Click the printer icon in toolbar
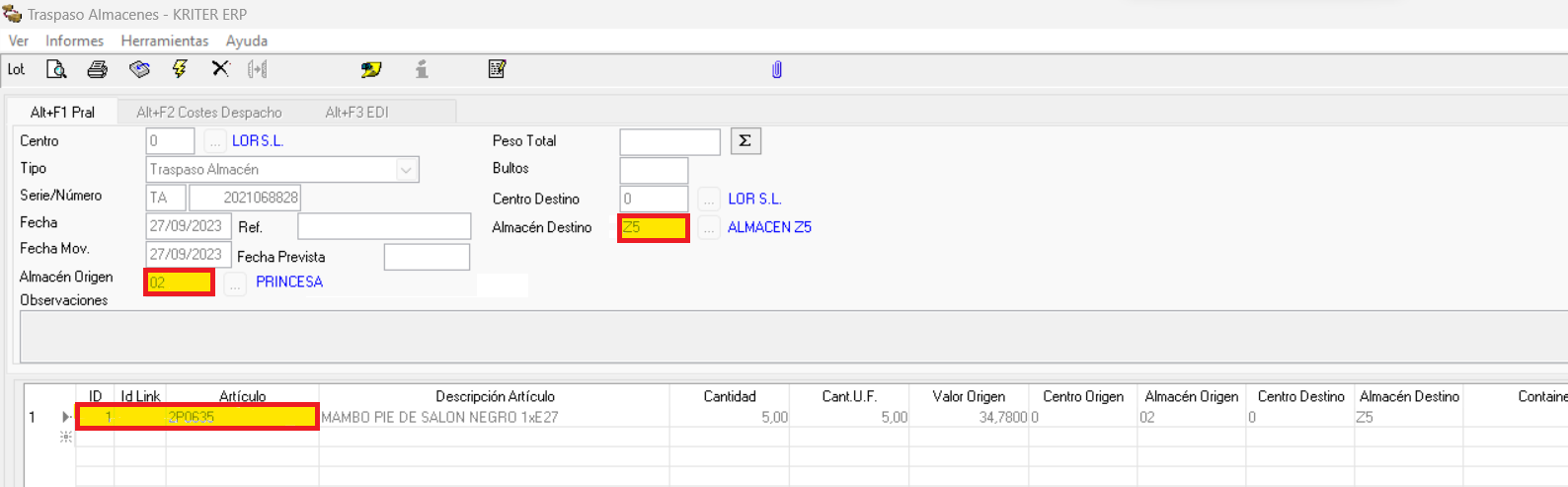The width and height of the screenshot is (1568, 487). point(97,69)
